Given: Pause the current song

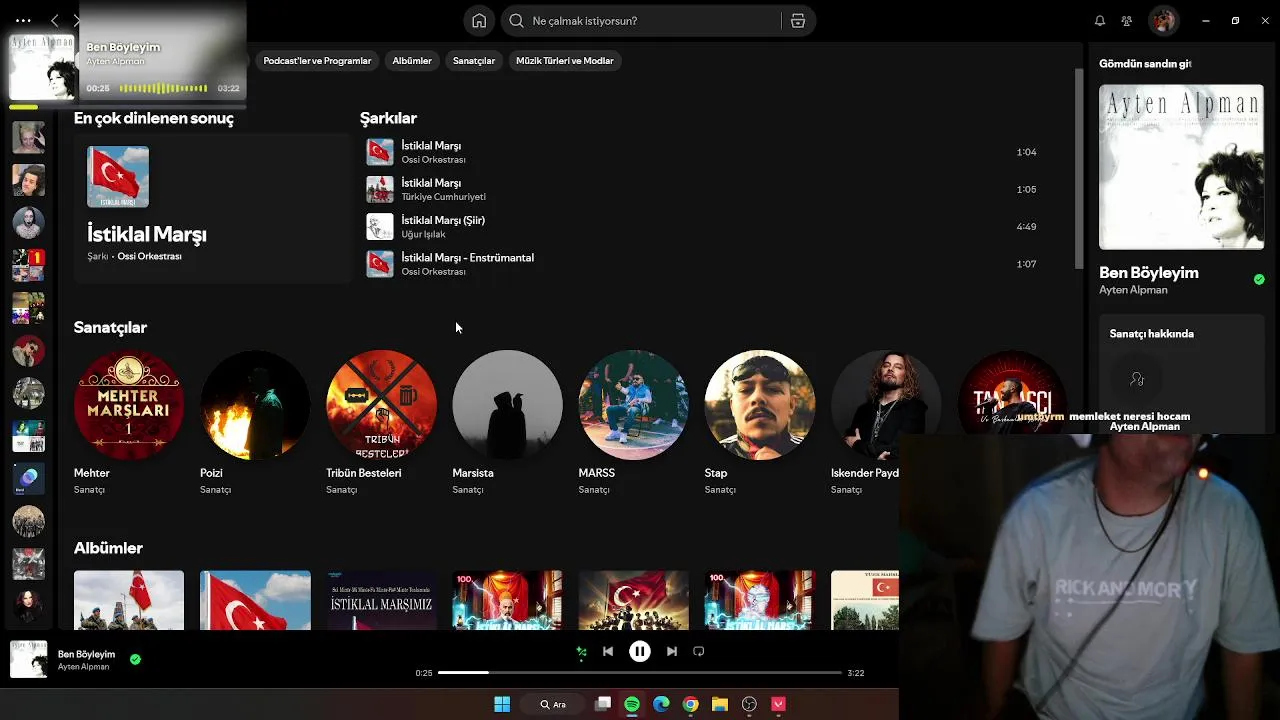Looking at the screenshot, I should coord(640,651).
